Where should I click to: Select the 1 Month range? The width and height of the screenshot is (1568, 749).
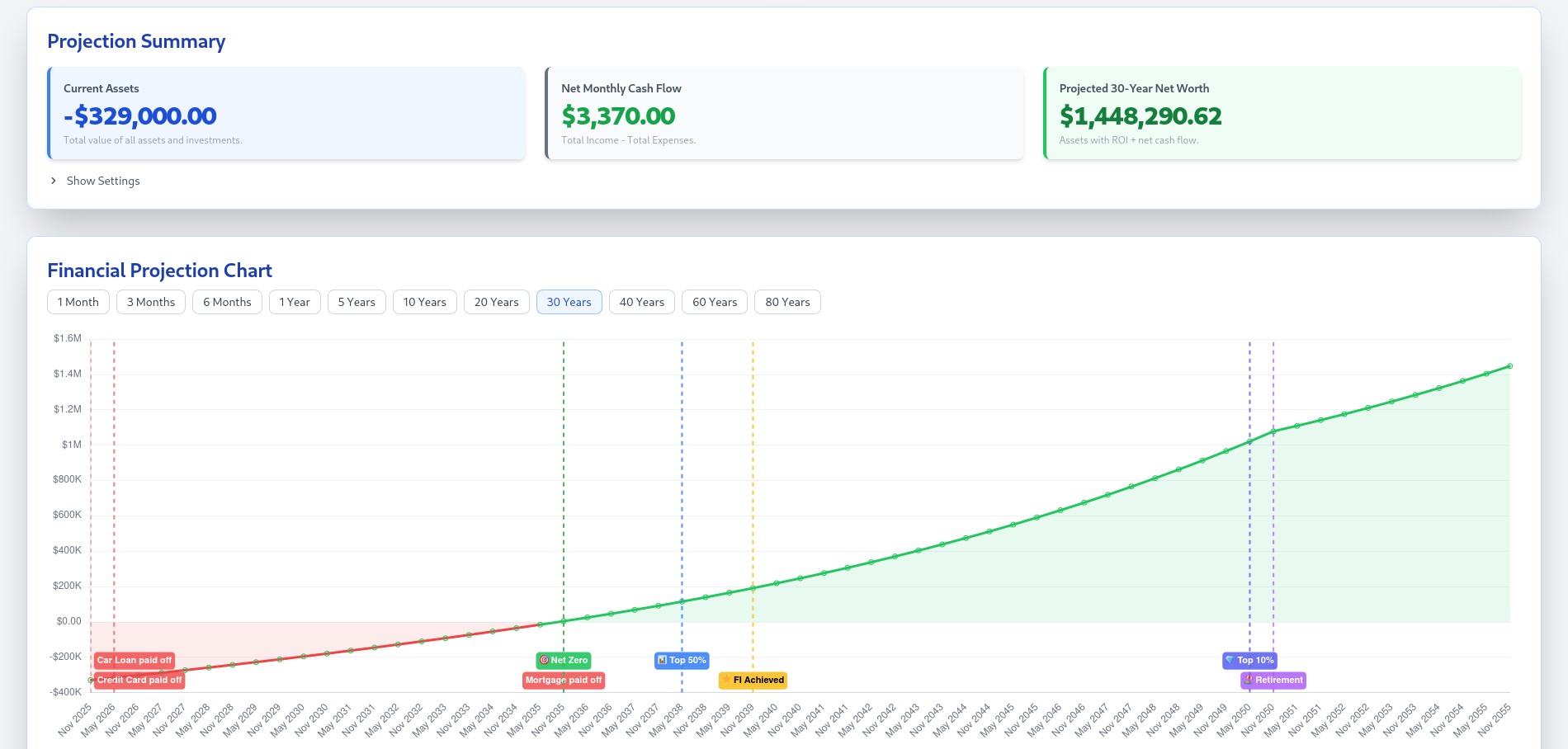pos(78,302)
